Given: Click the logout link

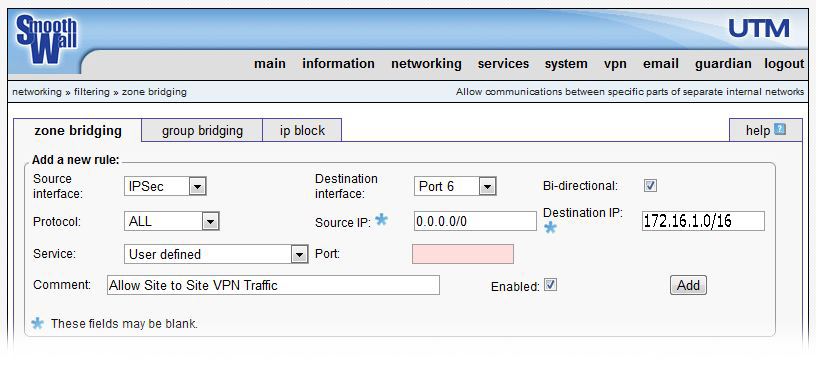Looking at the screenshot, I should coord(784,64).
